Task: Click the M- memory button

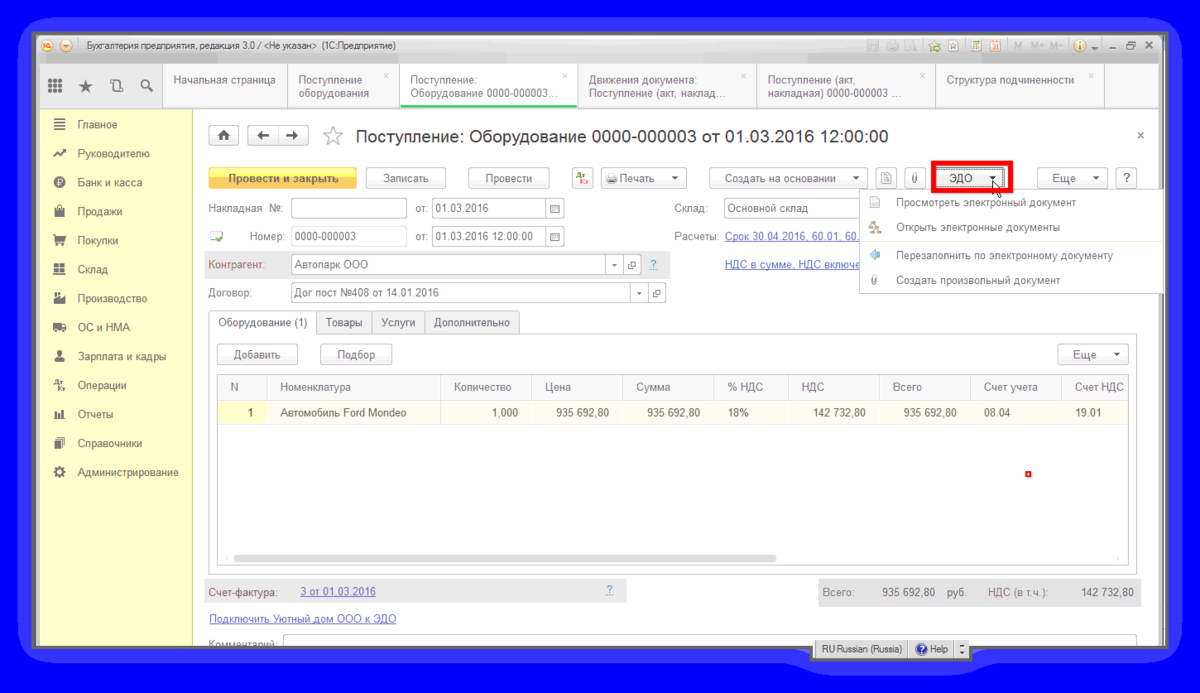Action: (x=1055, y=46)
